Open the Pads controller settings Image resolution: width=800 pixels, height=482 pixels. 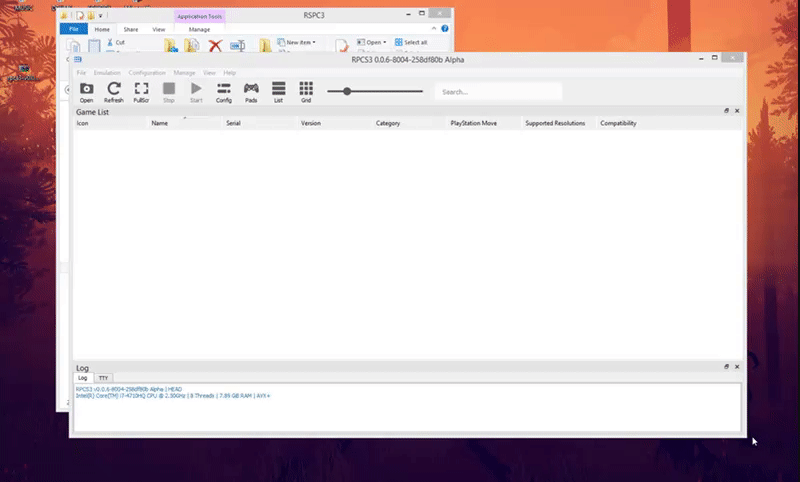[251, 92]
